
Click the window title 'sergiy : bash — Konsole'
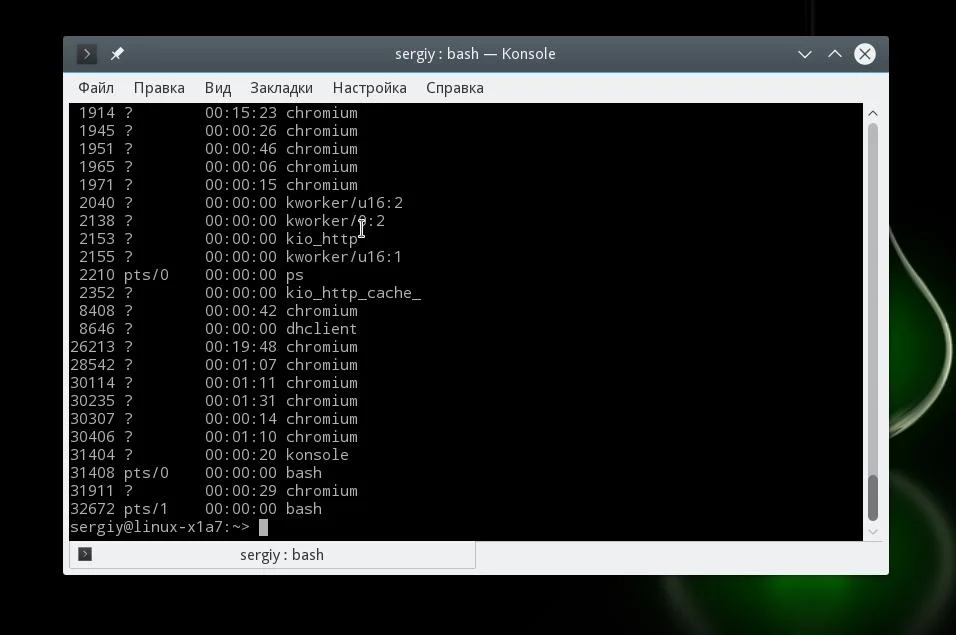[x=475, y=54]
